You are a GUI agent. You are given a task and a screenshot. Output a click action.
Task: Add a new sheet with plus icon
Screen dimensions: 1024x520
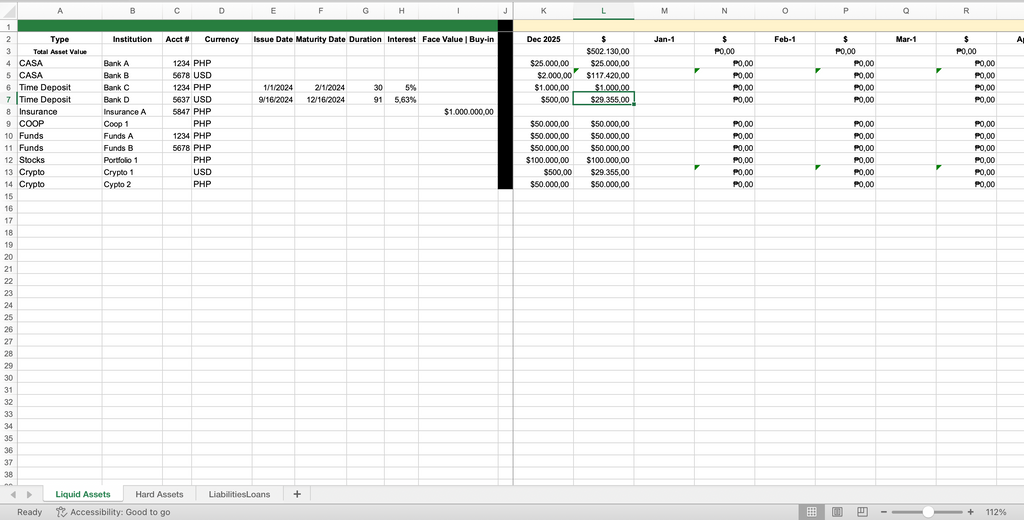point(297,494)
